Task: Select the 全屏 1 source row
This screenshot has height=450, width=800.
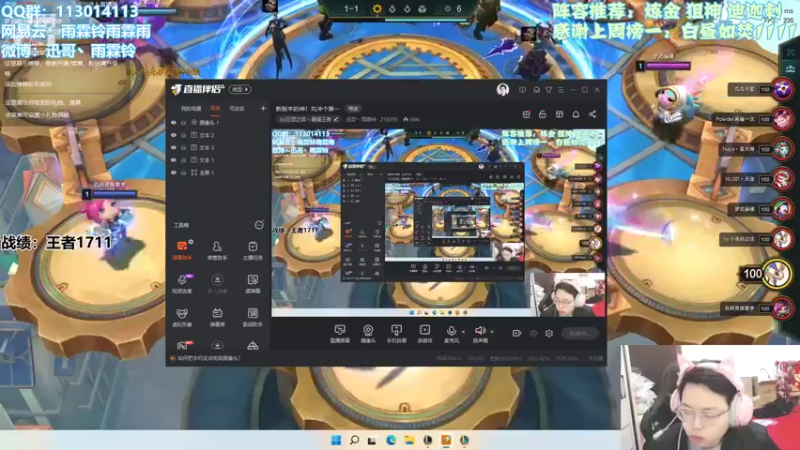Action: (218, 172)
